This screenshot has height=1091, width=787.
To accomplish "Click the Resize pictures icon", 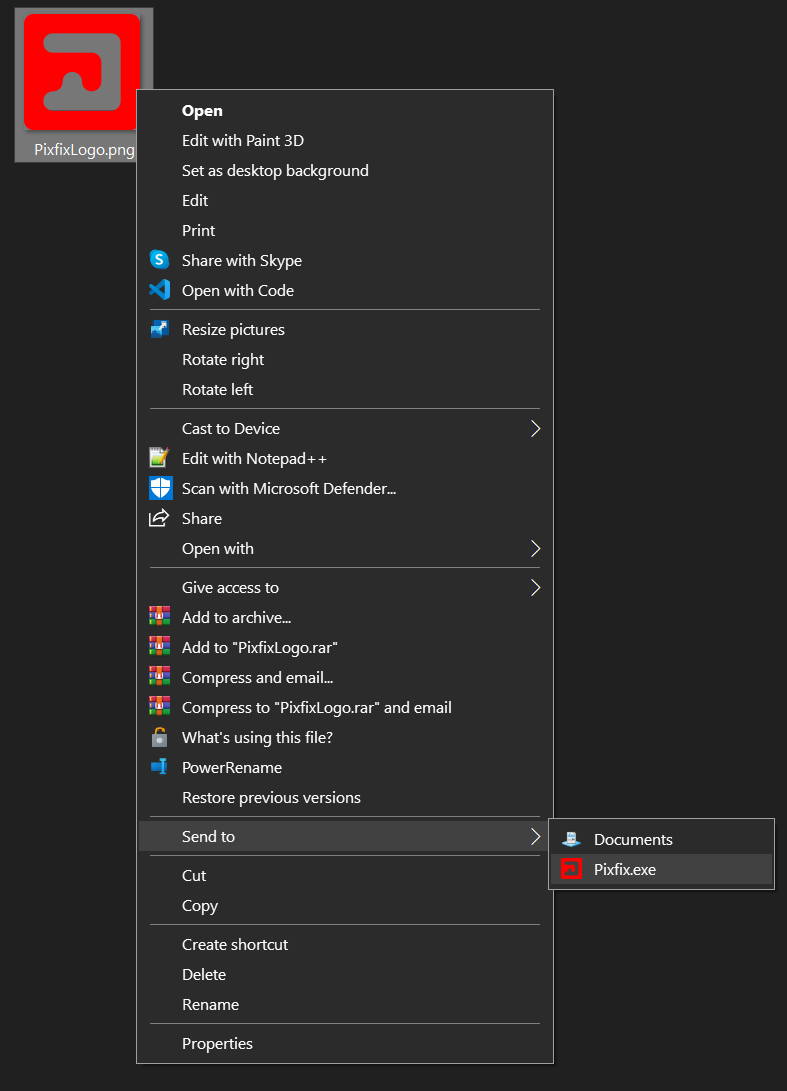I will click(159, 329).
